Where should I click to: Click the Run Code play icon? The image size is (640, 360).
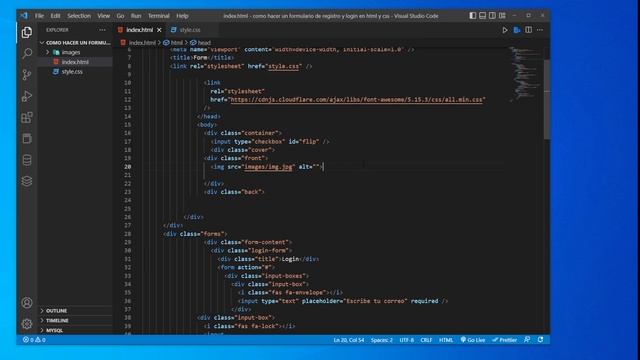[505, 30]
